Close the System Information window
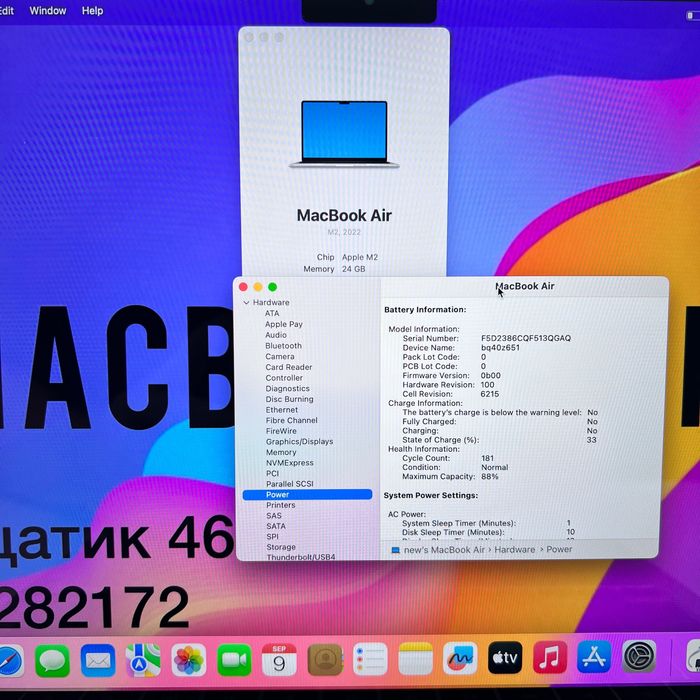This screenshot has height=700, width=700. click(243, 287)
